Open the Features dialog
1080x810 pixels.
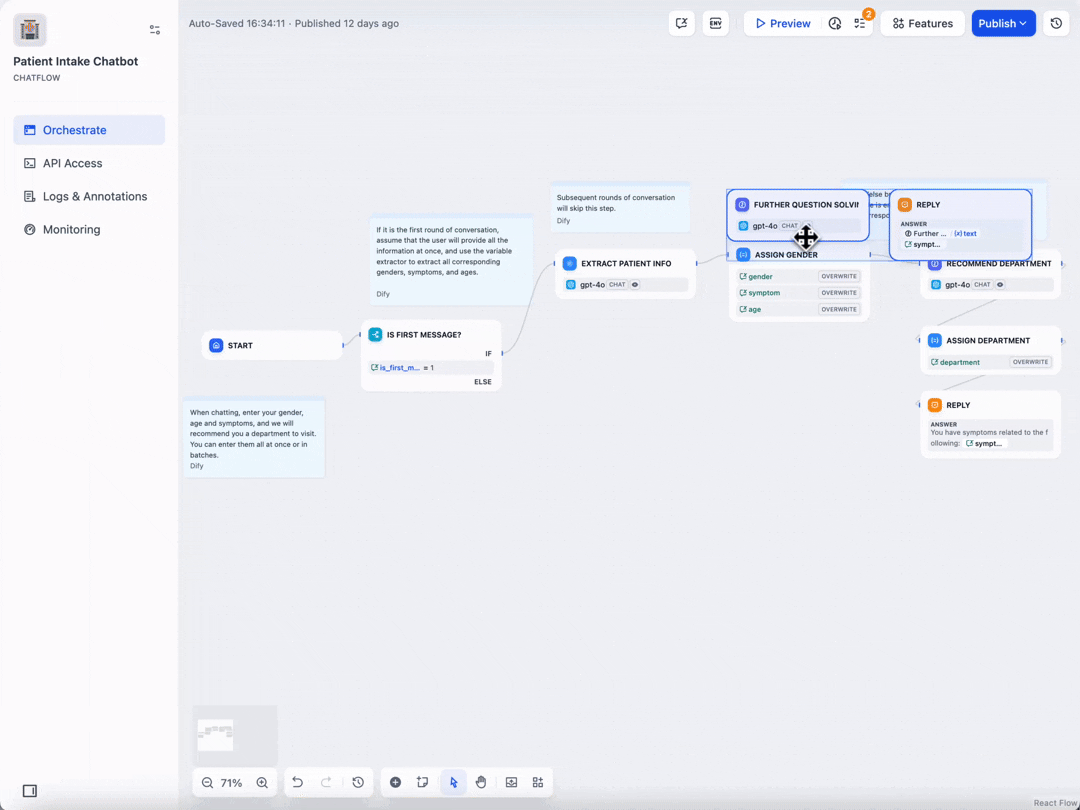(x=922, y=22)
